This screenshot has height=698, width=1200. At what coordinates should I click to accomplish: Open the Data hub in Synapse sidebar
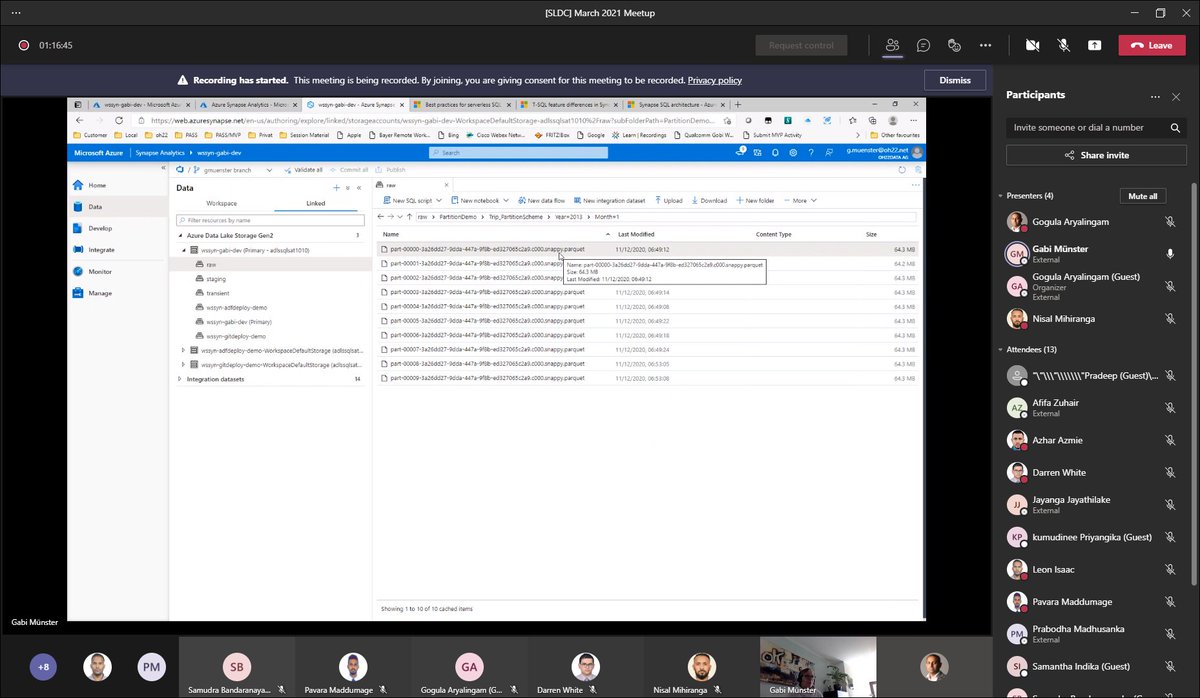[x=95, y=207]
